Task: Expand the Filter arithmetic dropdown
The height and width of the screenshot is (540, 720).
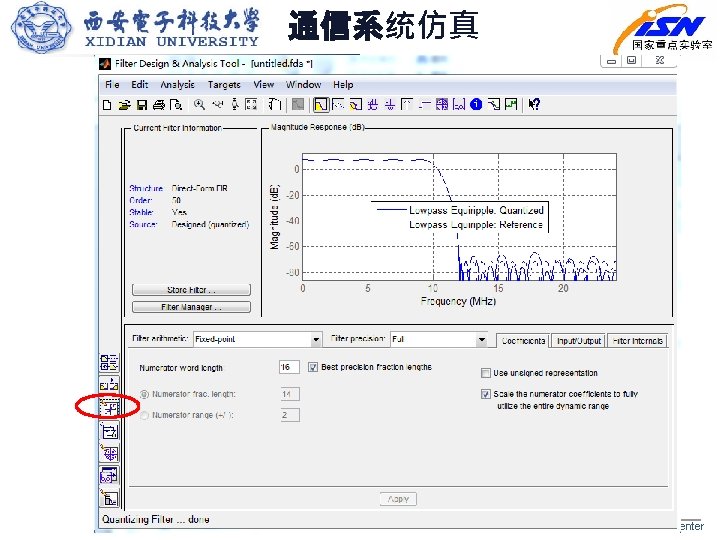Action: click(x=316, y=339)
